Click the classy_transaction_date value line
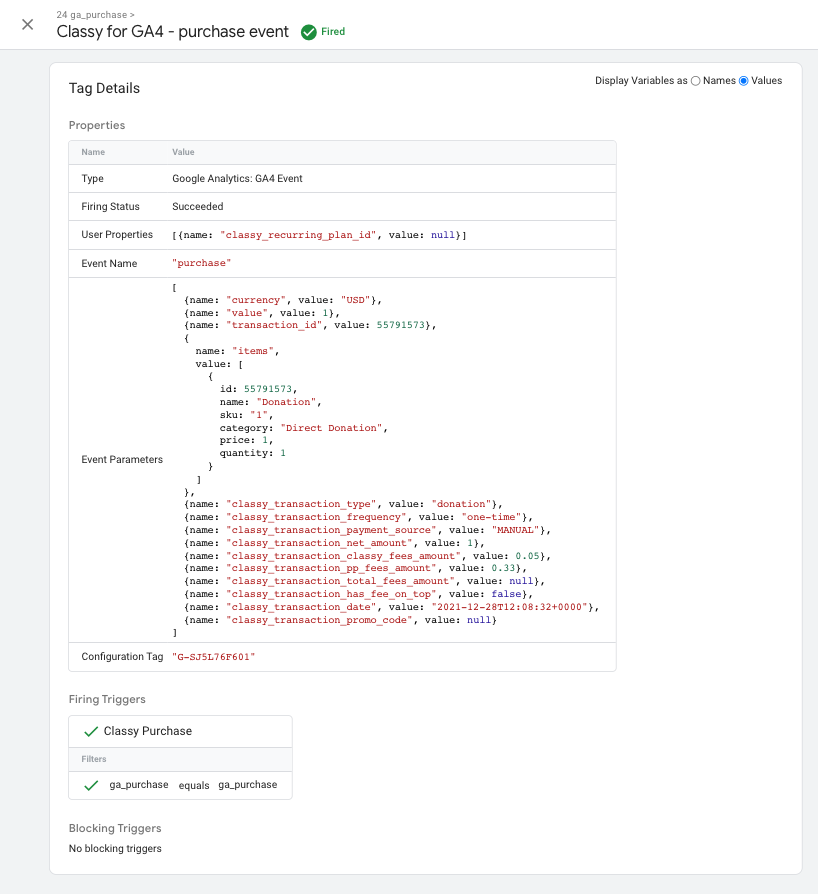 pos(392,607)
